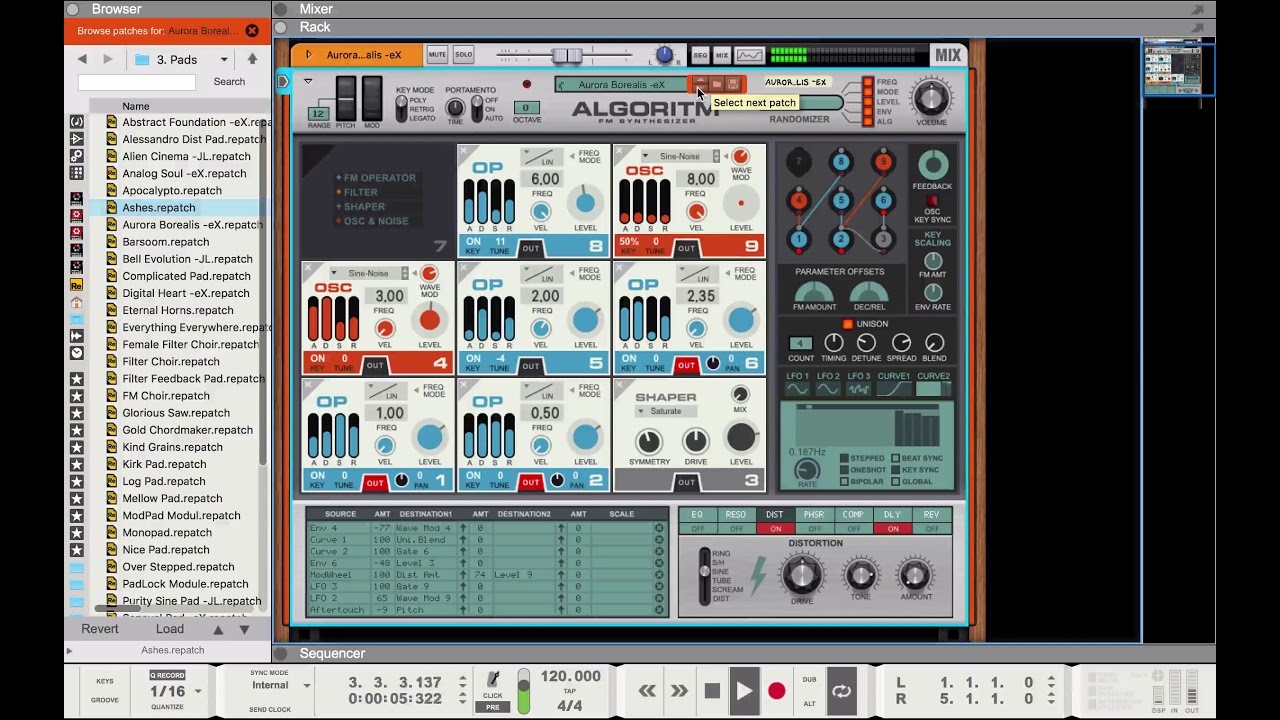
Task: Open the automation waveform icon
Action: click(749, 55)
